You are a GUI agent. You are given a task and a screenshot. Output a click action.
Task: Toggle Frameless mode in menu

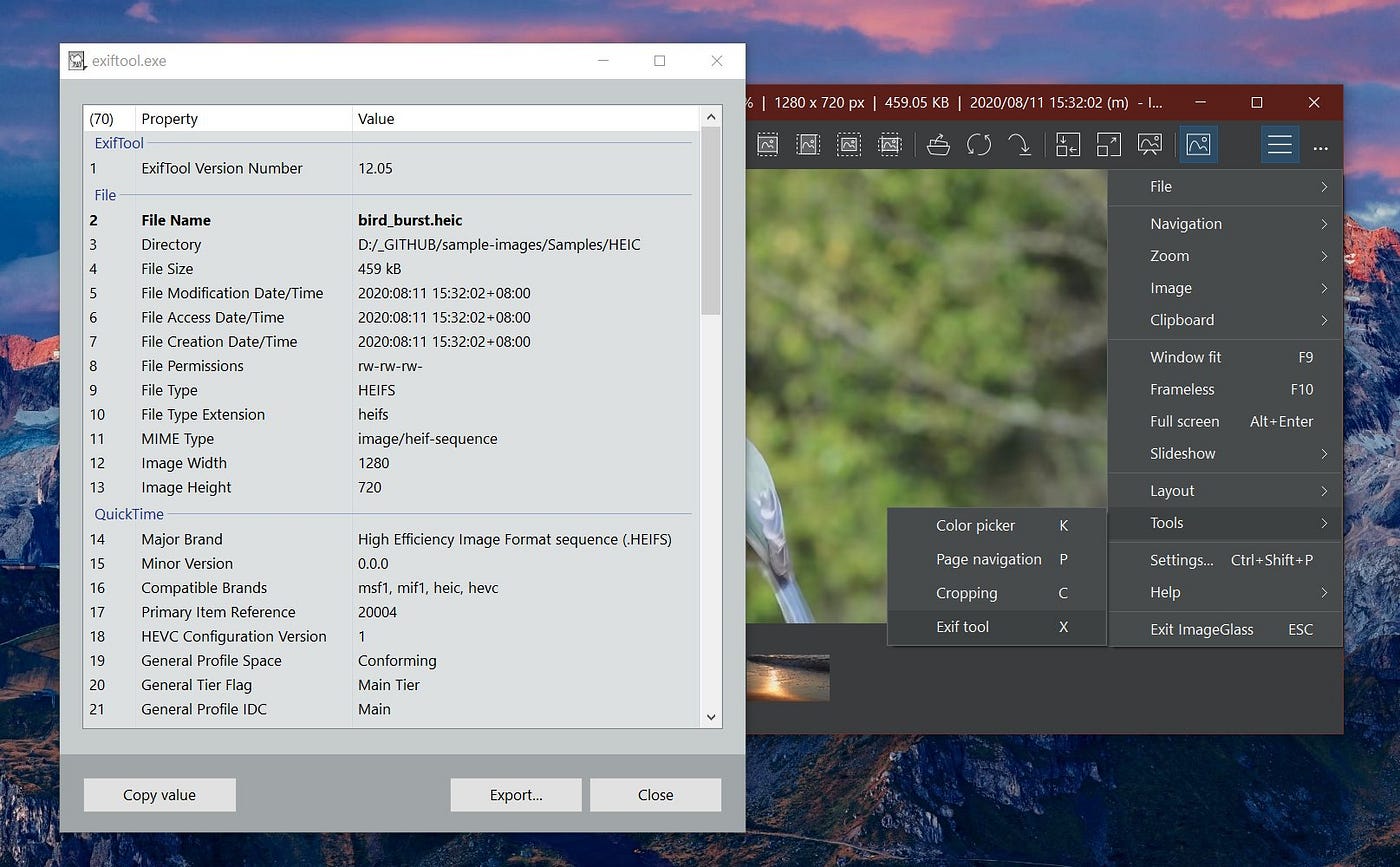pyautogui.click(x=1225, y=389)
